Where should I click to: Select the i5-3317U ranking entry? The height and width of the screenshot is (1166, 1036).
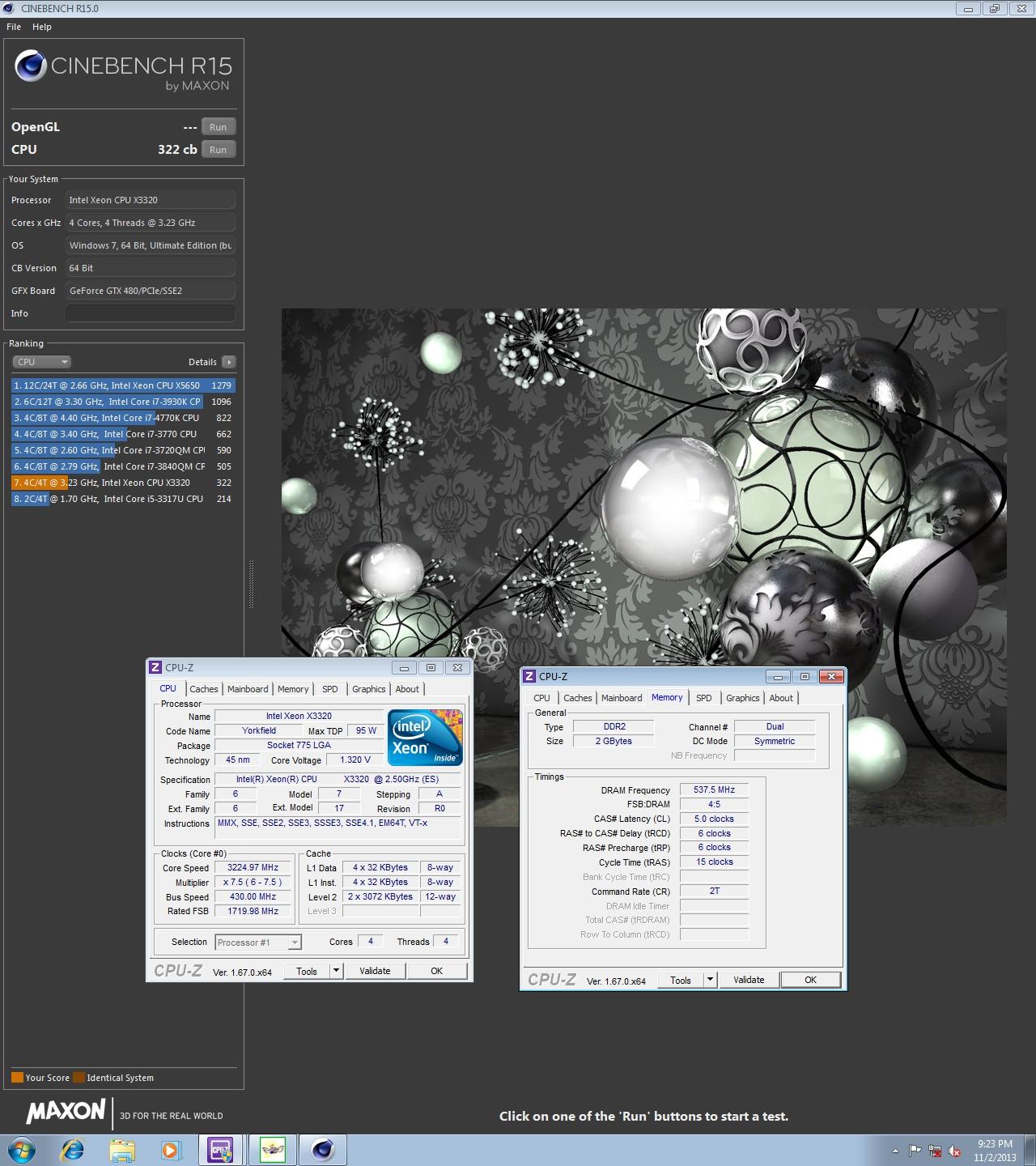[x=123, y=499]
